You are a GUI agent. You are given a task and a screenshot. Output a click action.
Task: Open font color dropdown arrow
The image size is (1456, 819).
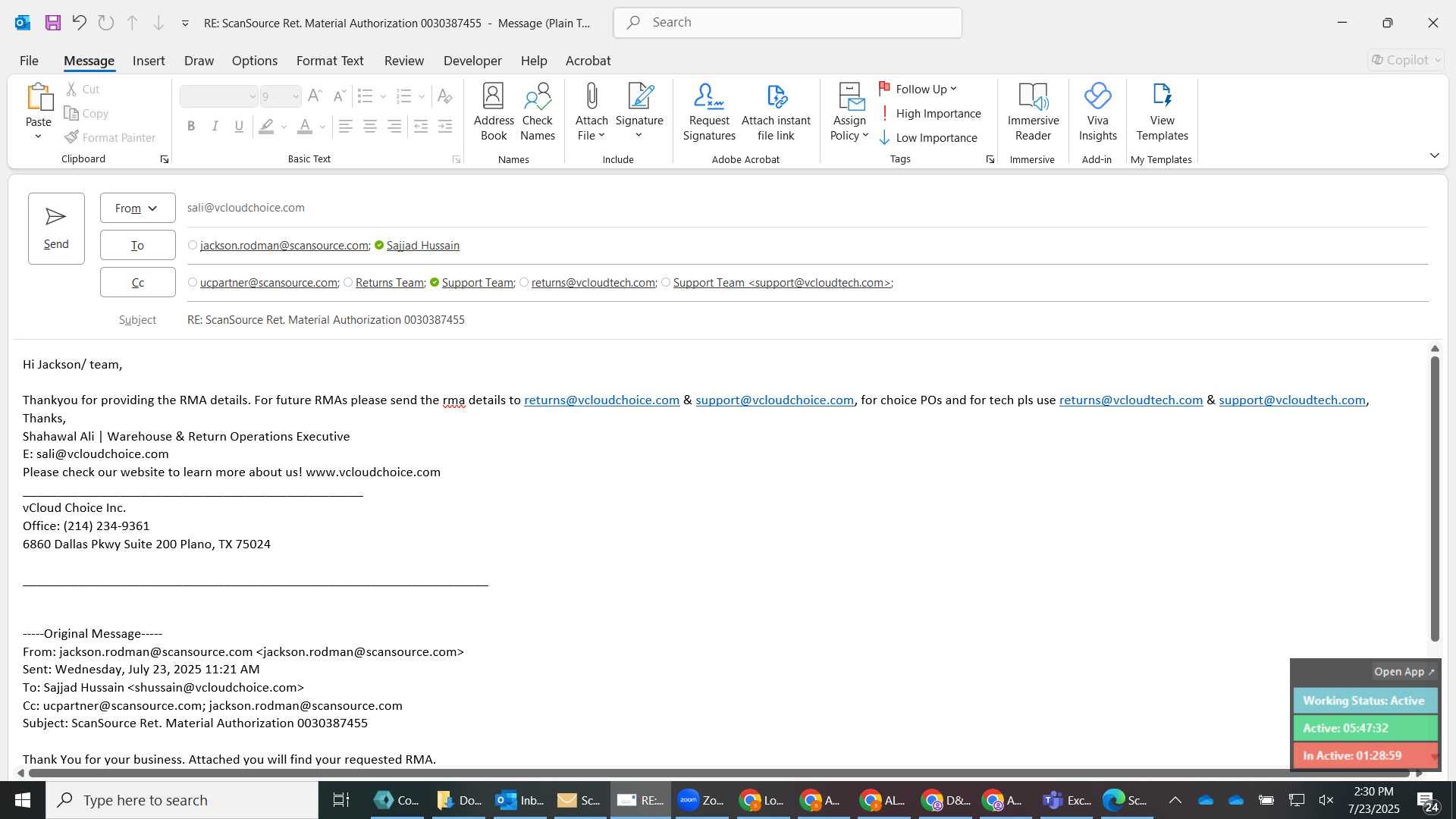(x=322, y=127)
